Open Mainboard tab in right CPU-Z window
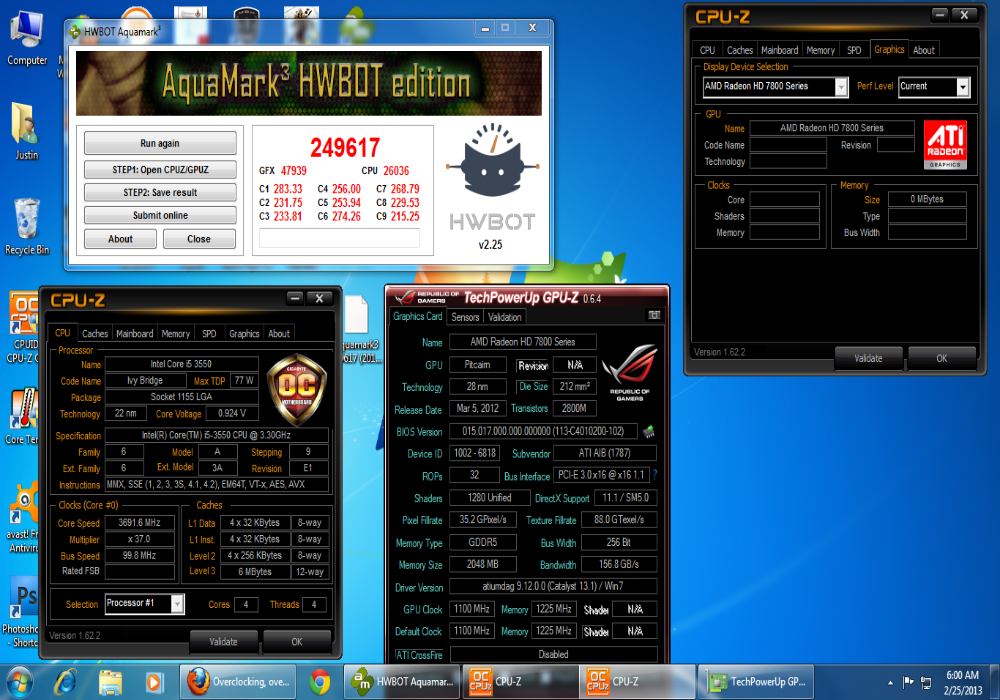 click(779, 50)
